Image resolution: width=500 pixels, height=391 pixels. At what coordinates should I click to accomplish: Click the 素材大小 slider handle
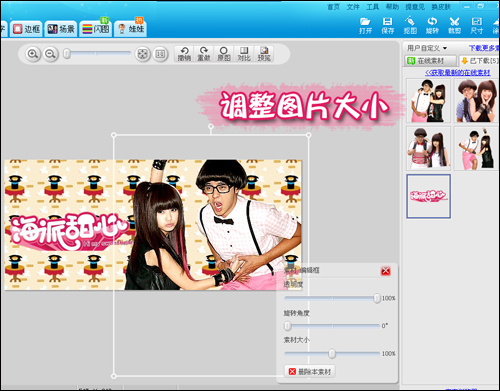(x=332, y=353)
